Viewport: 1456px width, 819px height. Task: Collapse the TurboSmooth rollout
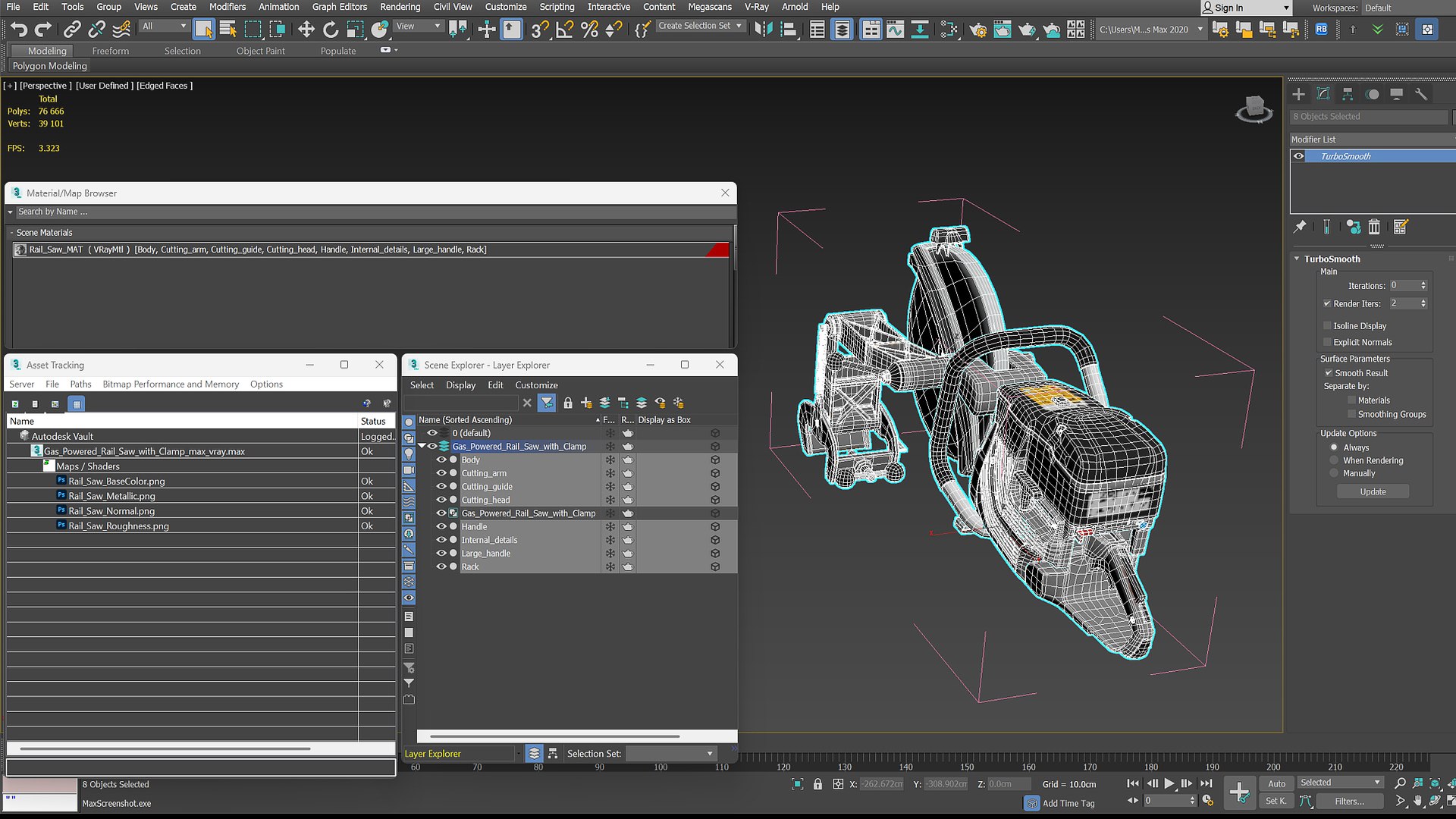pos(1297,259)
